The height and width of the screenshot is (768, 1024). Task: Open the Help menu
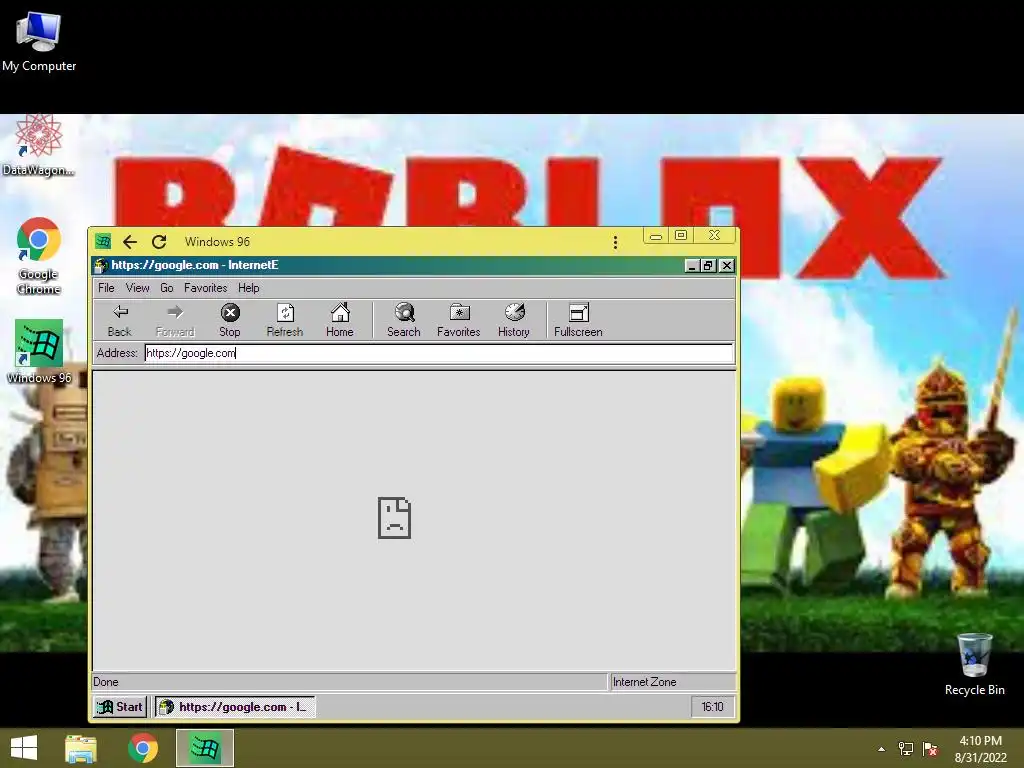click(248, 288)
